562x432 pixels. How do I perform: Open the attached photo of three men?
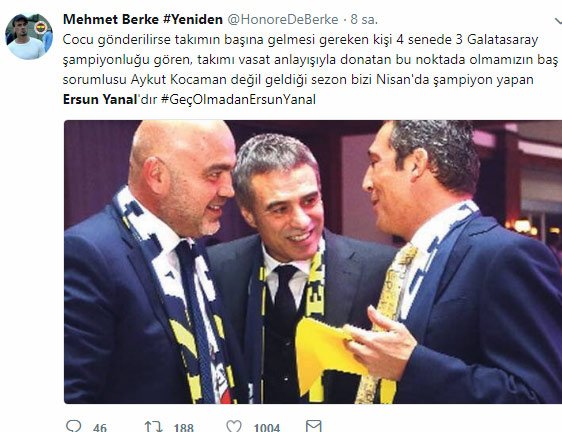[313, 262]
